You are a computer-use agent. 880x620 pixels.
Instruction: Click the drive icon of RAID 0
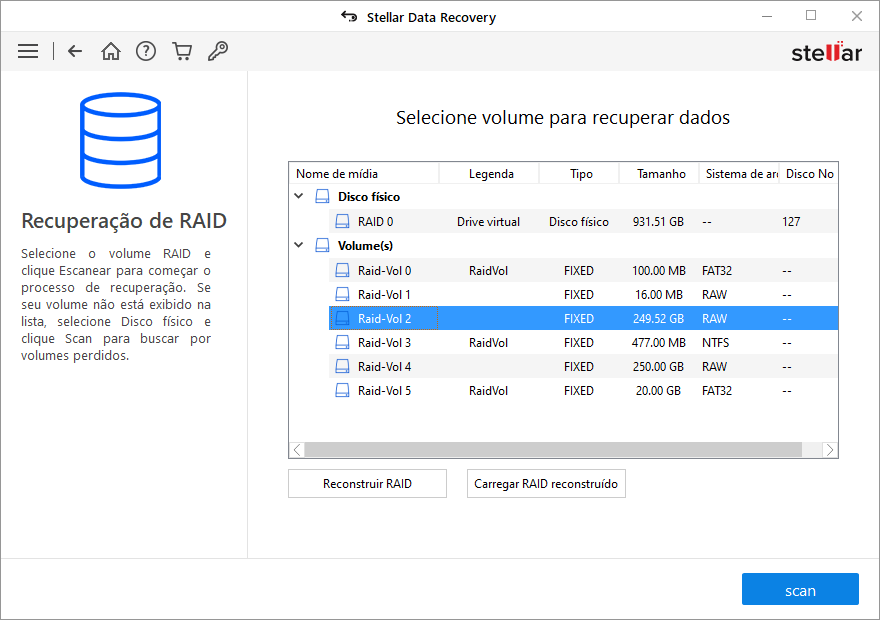coord(342,222)
